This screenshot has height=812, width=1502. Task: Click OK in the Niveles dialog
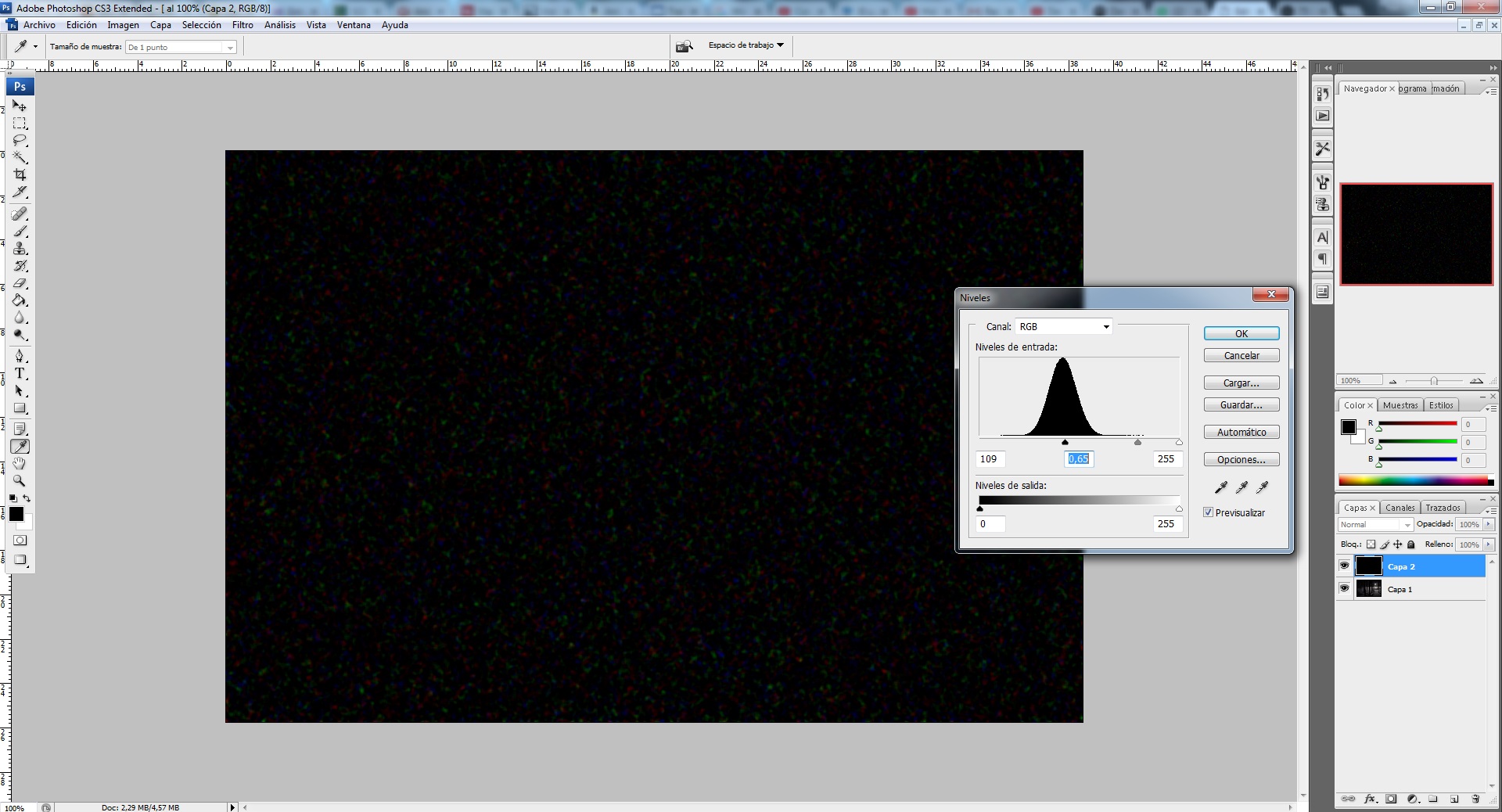point(1241,333)
